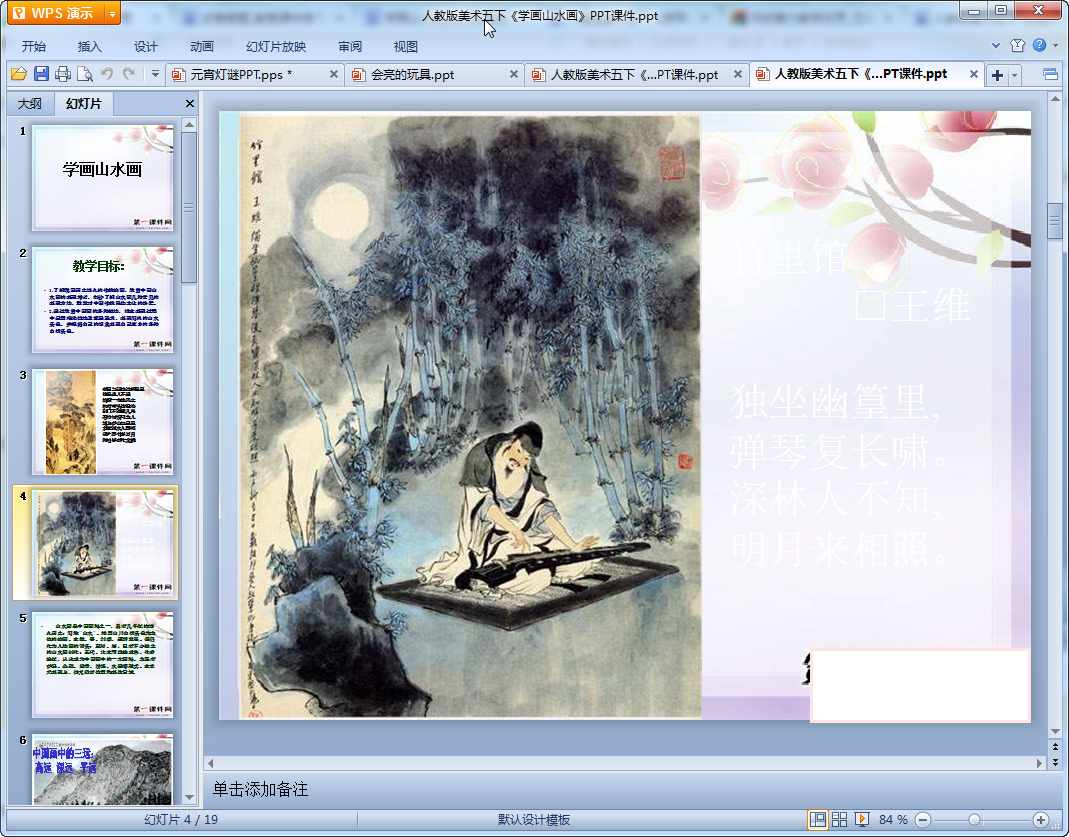Close the slide thumbnail pane
Image resolution: width=1069 pixels, height=837 pixels.
[190, 104]
